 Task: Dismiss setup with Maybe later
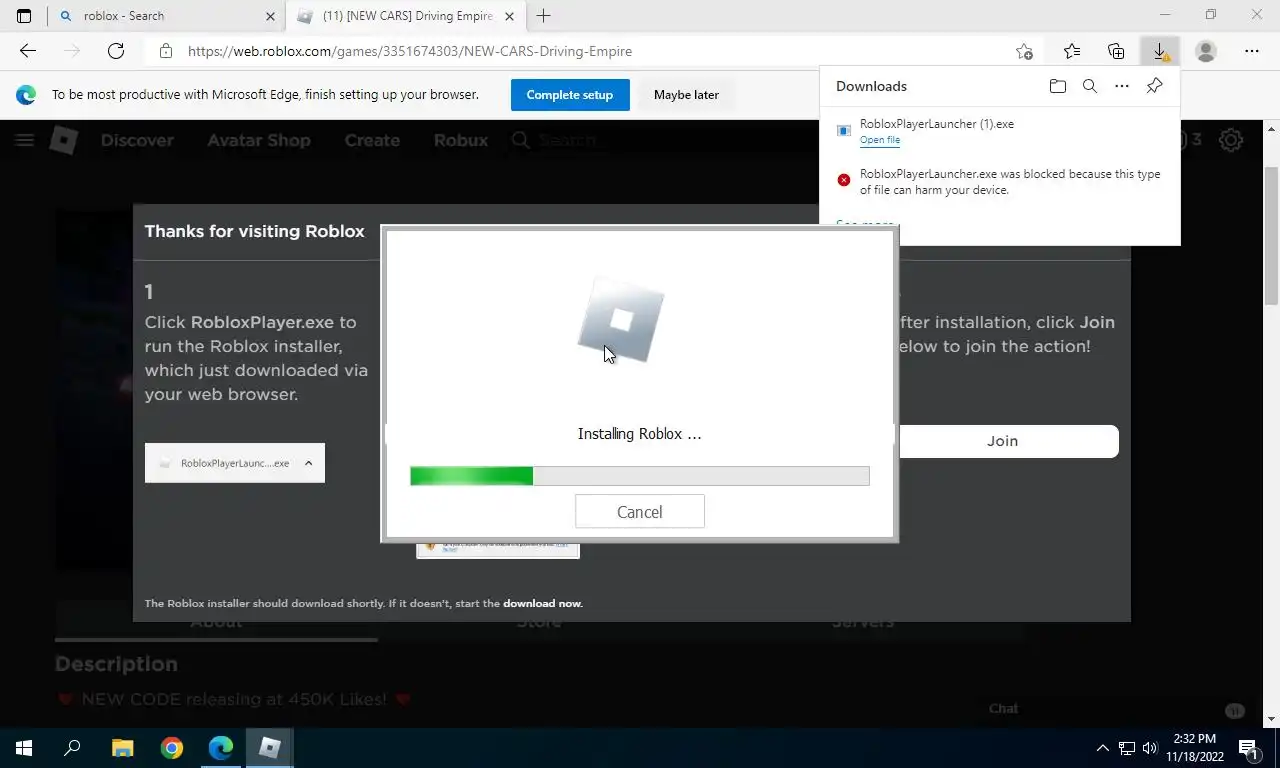click(686, 95)
